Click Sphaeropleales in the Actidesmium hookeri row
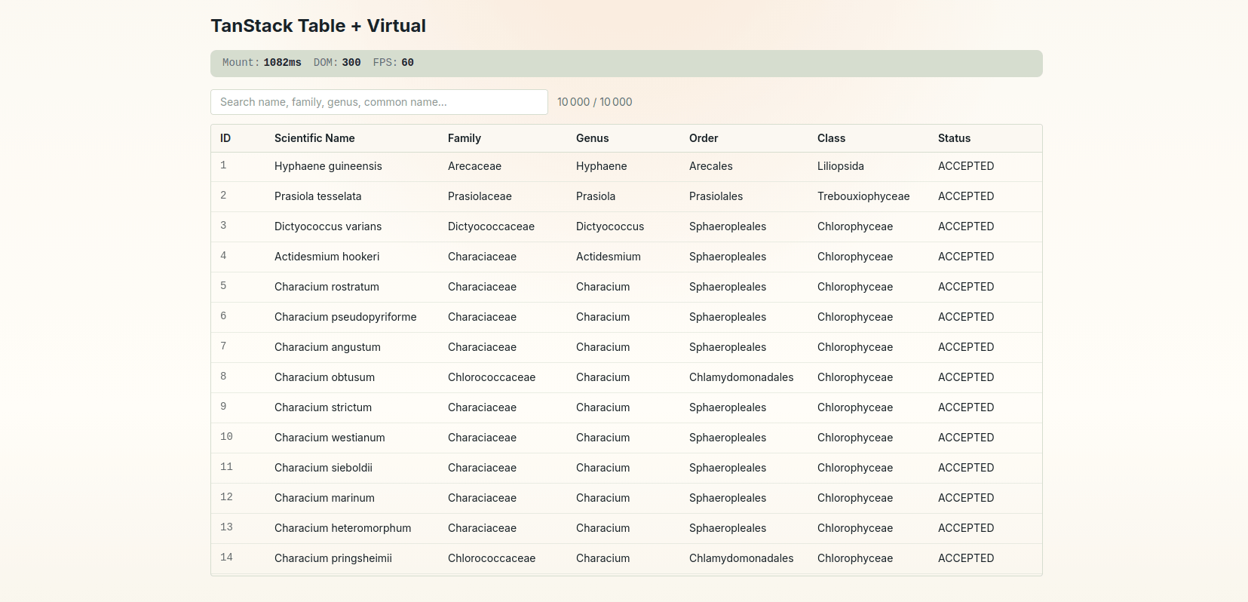1248x602 pixels. 728,256
